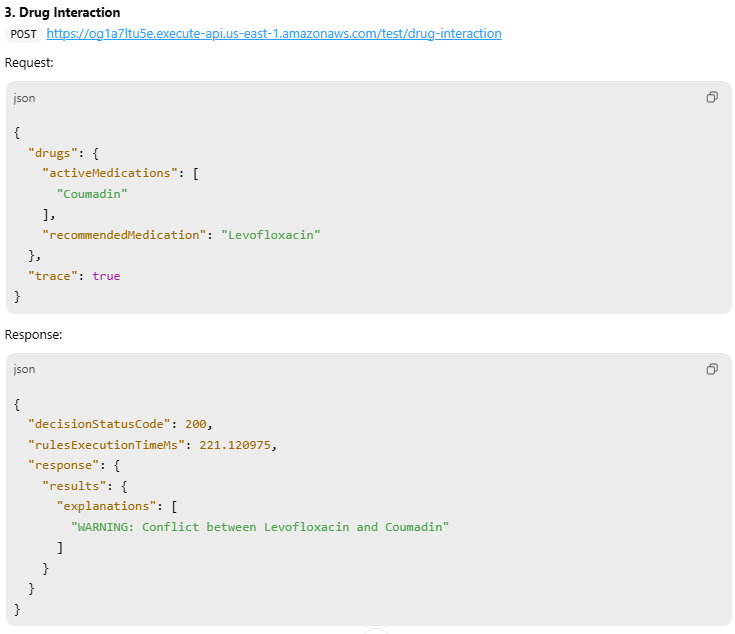
Task: Click the json label in Response block
Action: (x=24, y=369)
